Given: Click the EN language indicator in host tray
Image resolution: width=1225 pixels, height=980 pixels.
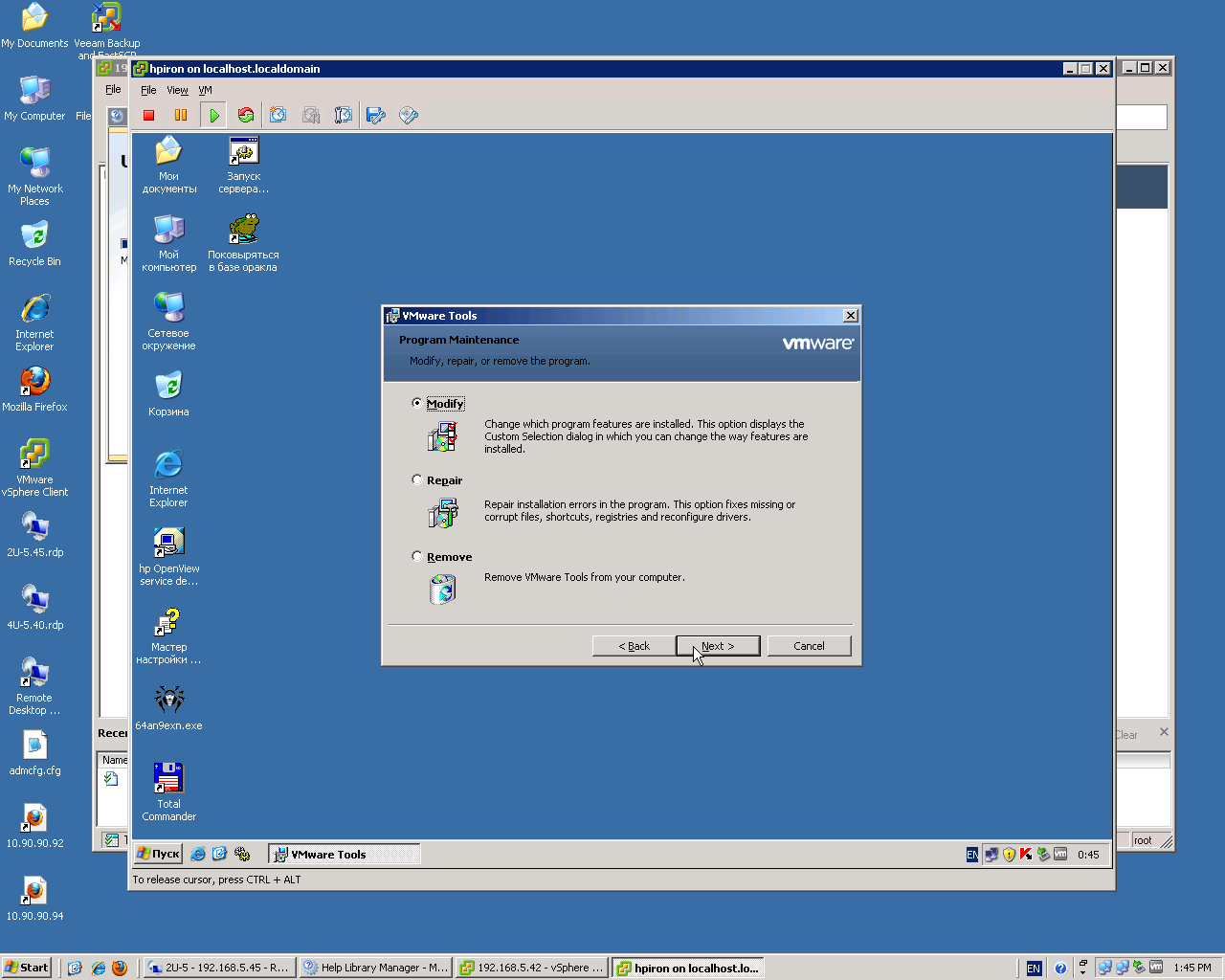Looking at the screenshot, I should point(1034,969).
